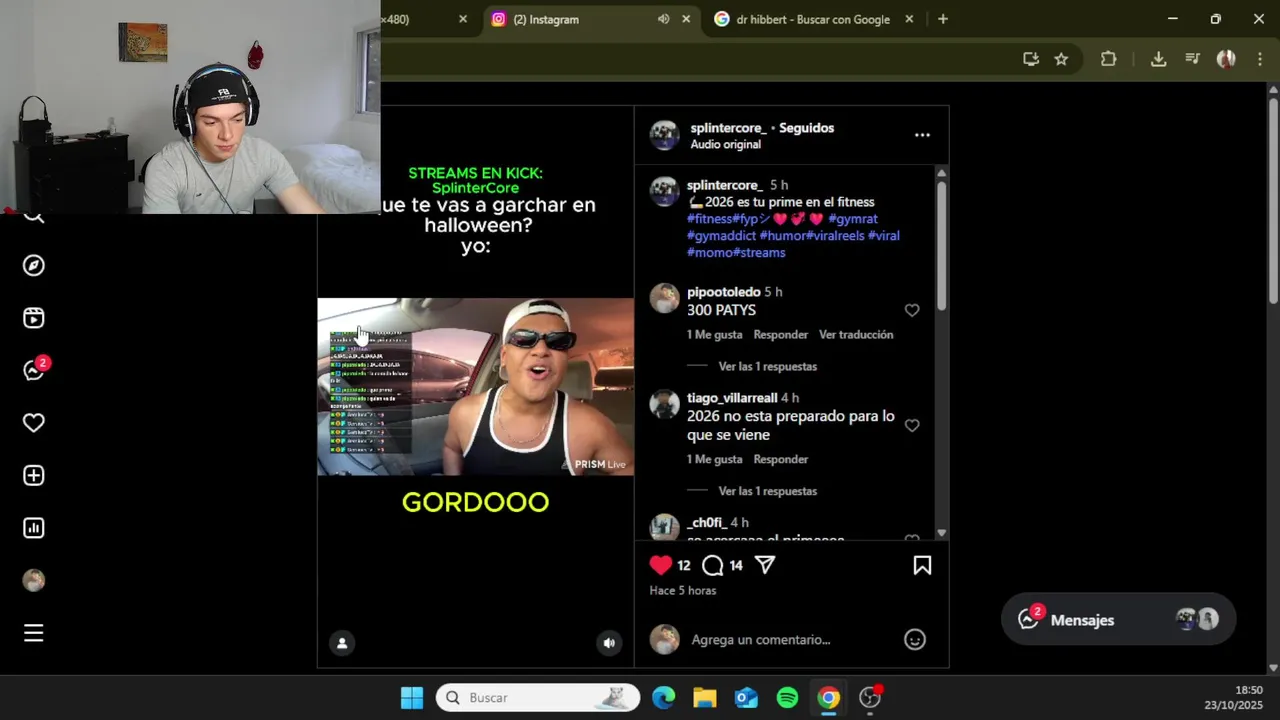
Task: Click Audio original link
Action: (x=725, y=145)
